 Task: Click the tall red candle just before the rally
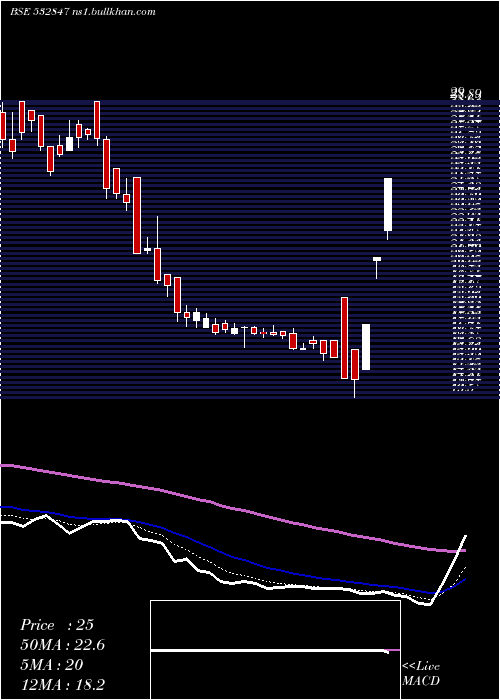point(344,338)
